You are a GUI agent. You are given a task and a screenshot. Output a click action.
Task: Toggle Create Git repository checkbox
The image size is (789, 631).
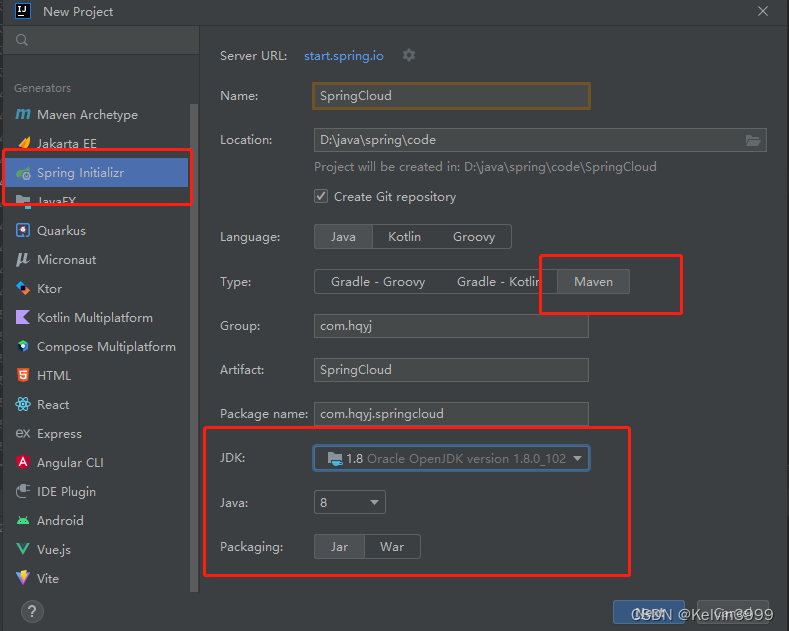tap(321, 196)
